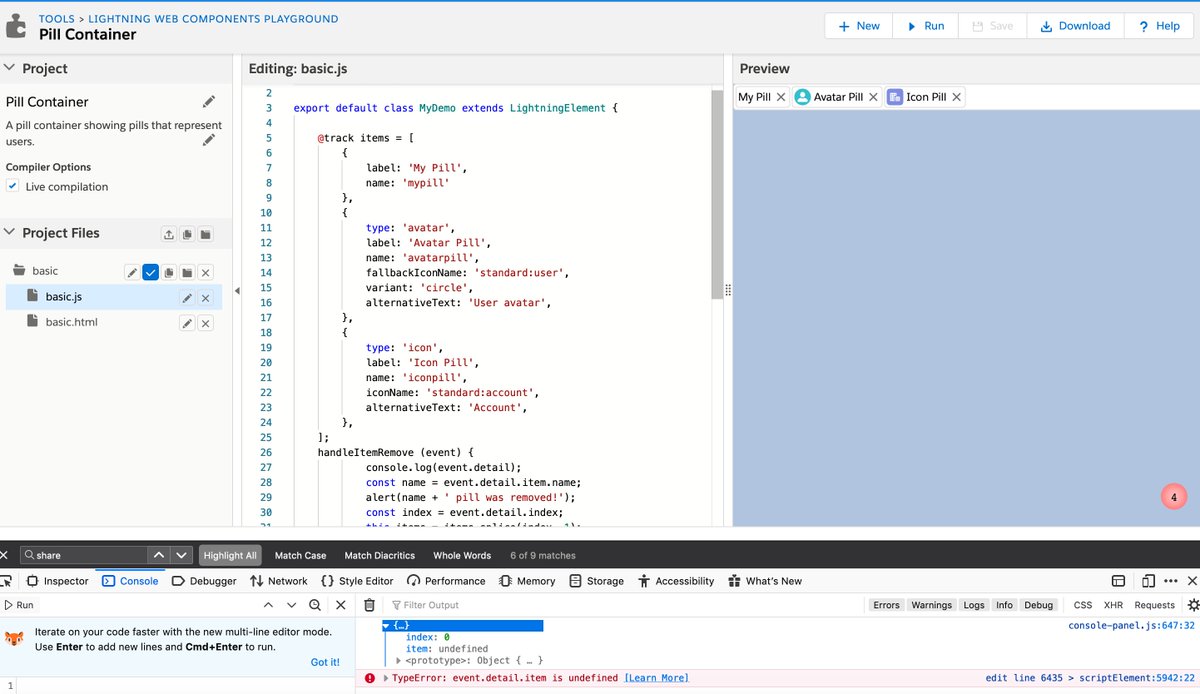Find previous match arrow
The image size is (1200, 694).
tap(158, 555)
